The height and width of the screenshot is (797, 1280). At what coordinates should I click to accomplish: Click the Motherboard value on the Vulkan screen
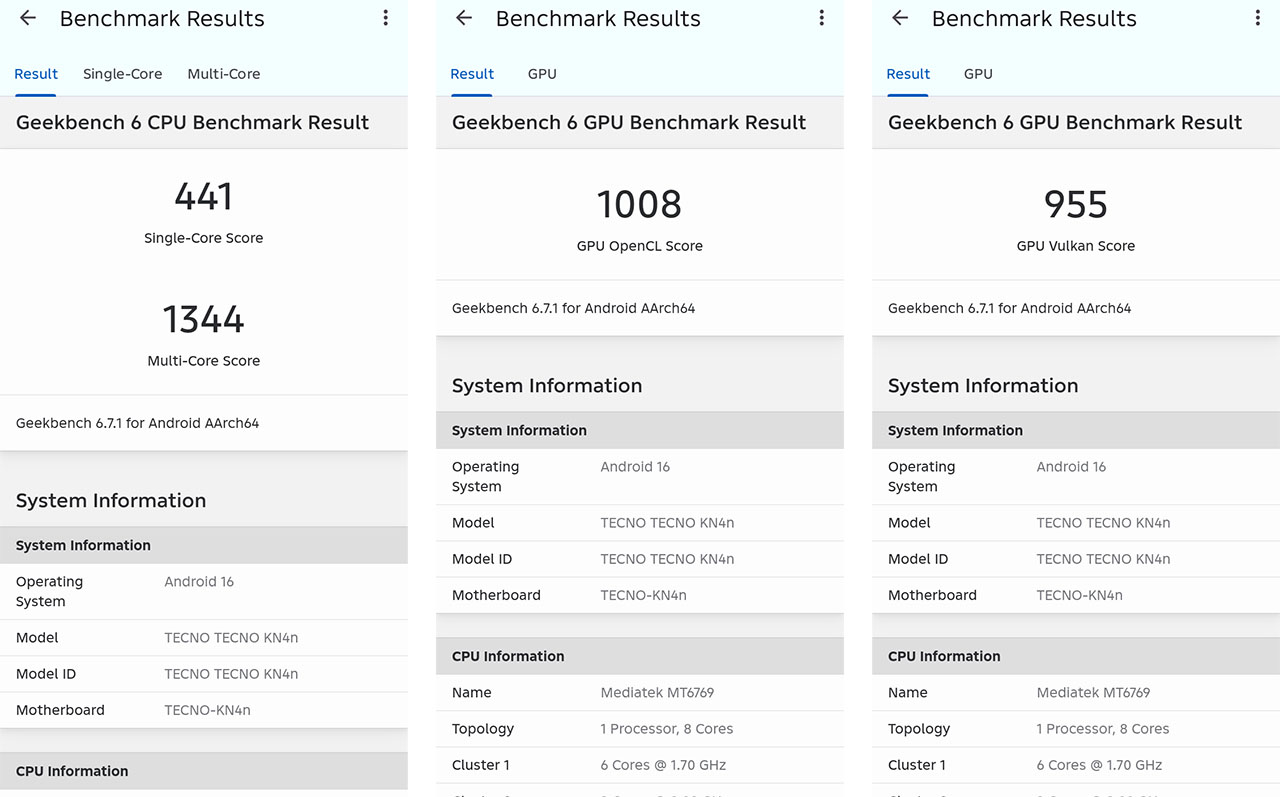(x=1079, y=595)
